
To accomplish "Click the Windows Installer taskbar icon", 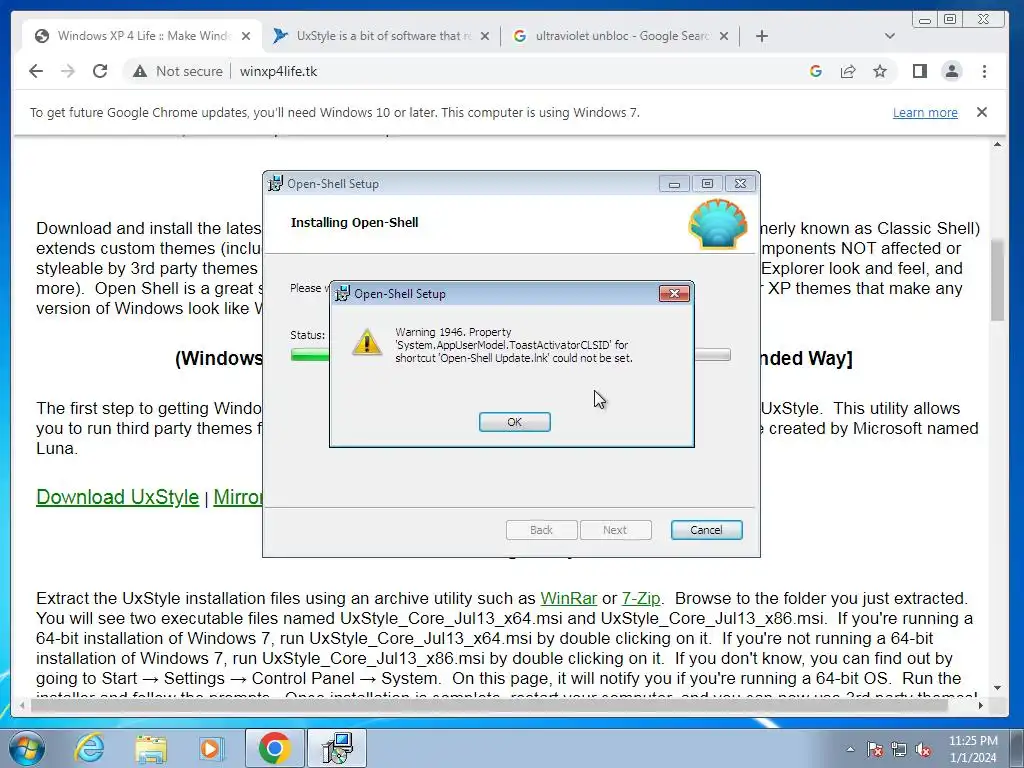I will (338, 748).
